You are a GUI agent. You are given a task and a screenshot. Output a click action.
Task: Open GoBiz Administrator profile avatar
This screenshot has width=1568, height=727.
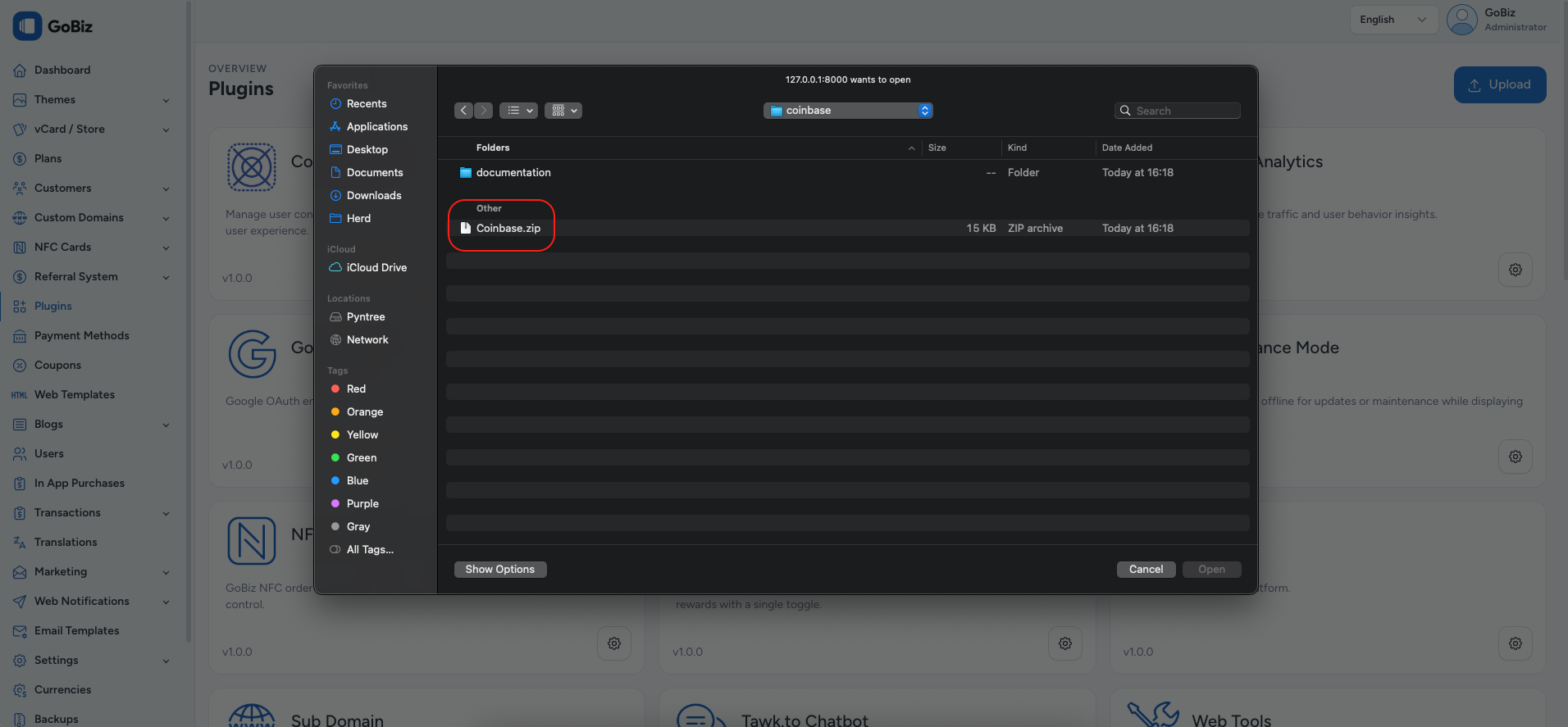[1462, 20]
